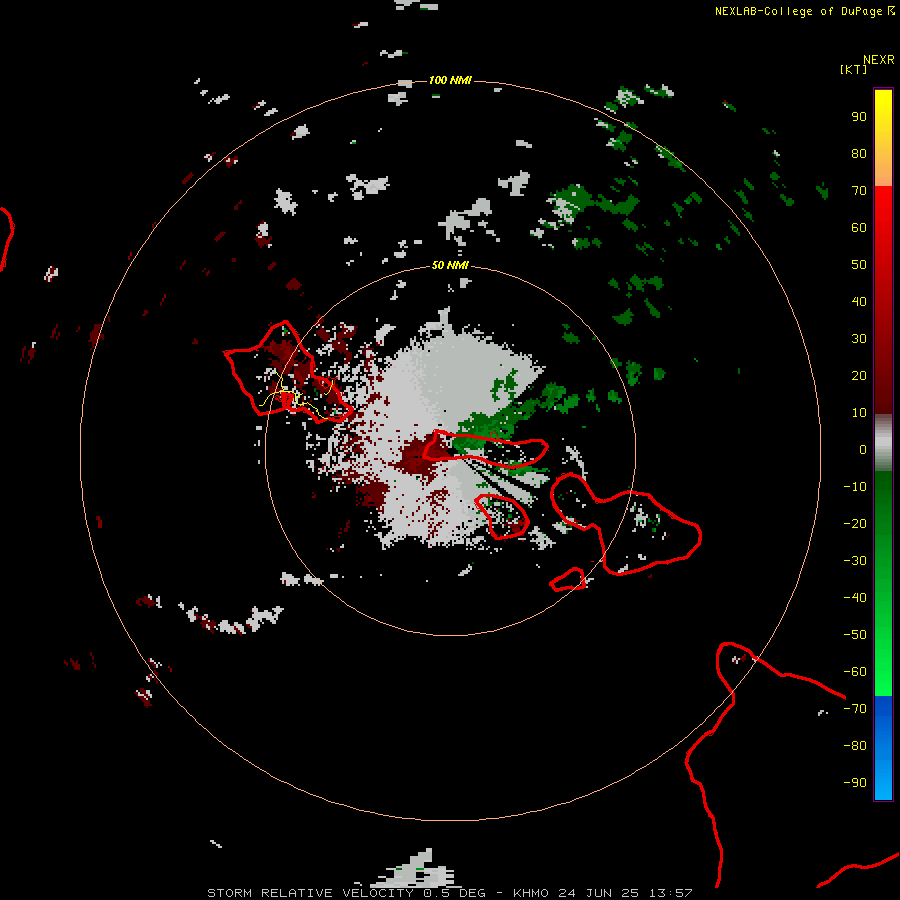The width and height of the screenshot is (900, 900).
Task: Click the KHMO station identifier in caption
Action: pyautogui.click(x=532, y=893)
